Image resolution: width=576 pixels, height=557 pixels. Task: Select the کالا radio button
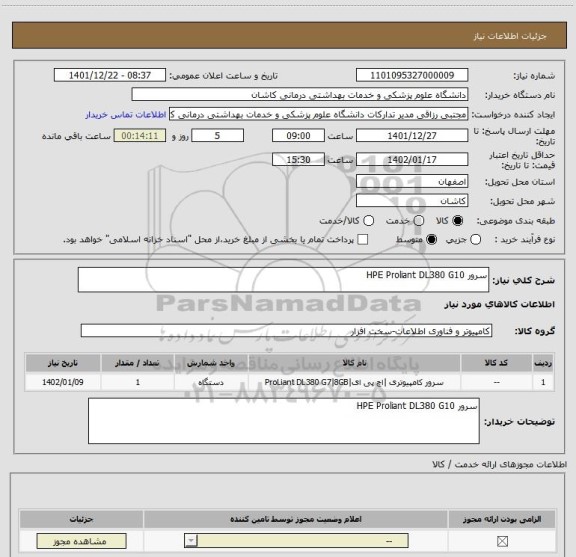pos(458,220)
